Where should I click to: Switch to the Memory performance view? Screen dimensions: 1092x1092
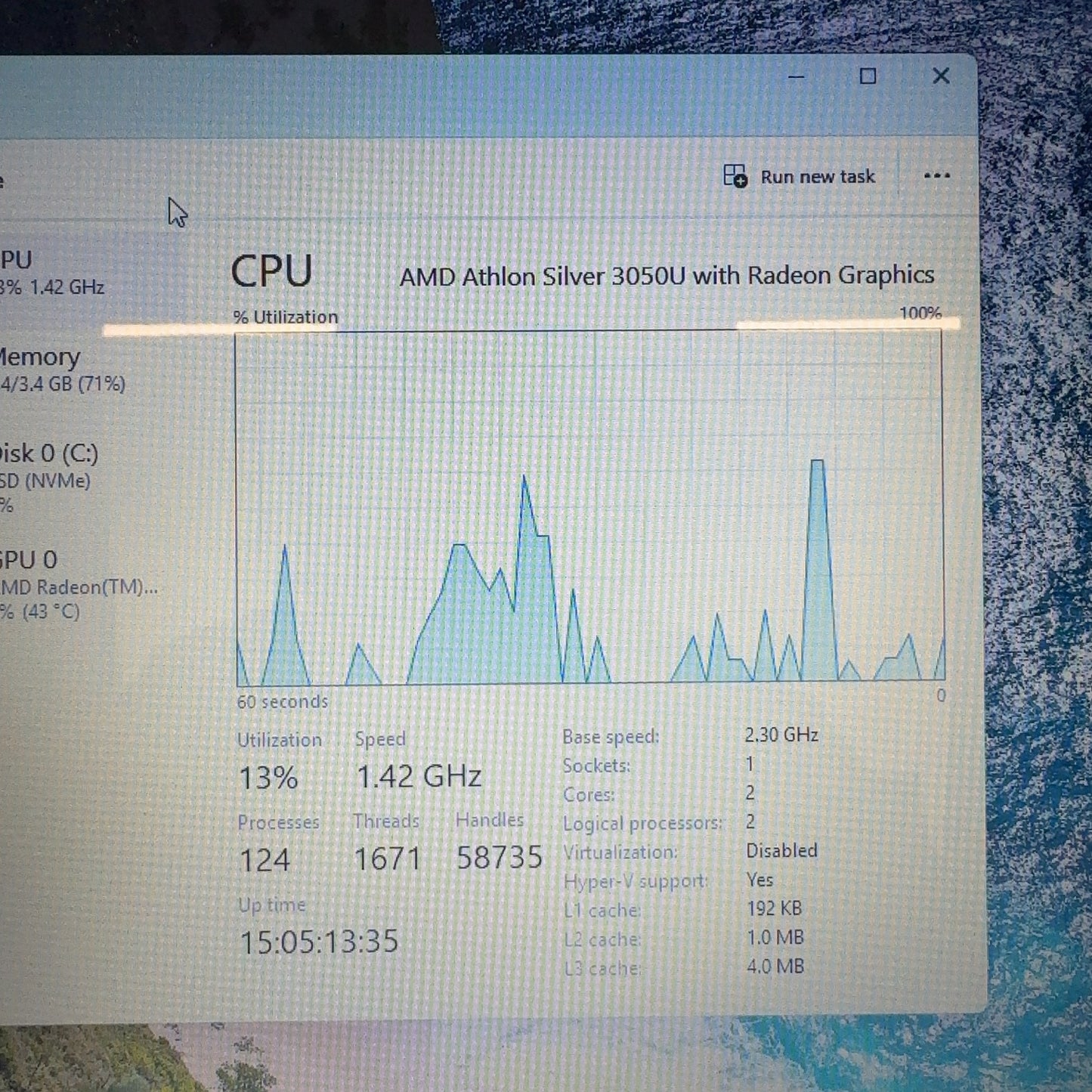click(x=60, y=370)
